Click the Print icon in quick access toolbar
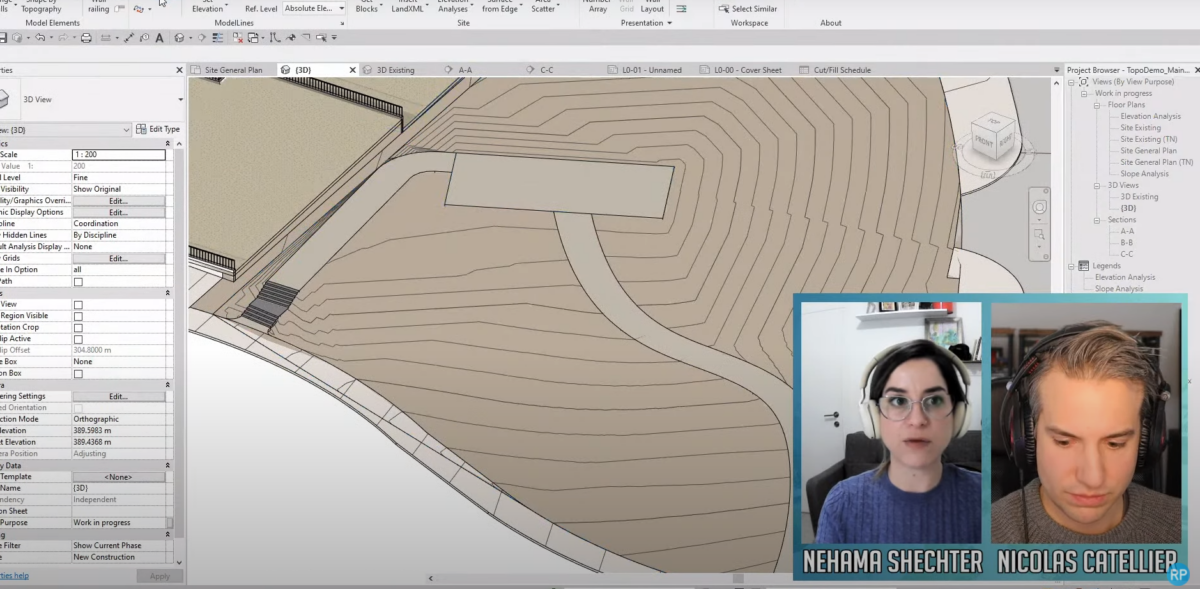The width and height of the screenshot is (1200, 589). click(86, 38)
